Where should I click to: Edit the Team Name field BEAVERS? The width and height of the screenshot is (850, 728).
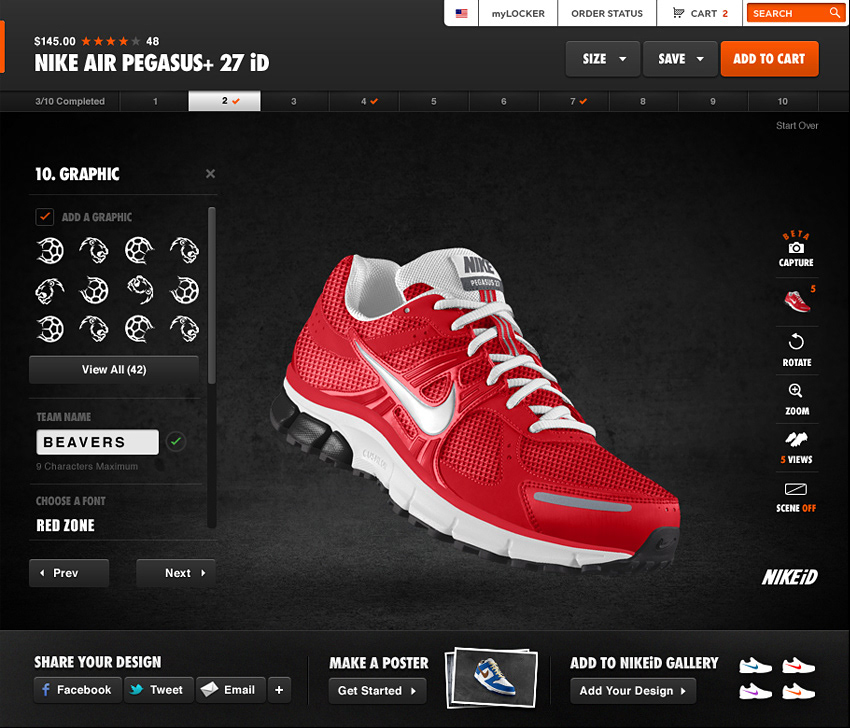pyautogui.click(x=98, y=442)
